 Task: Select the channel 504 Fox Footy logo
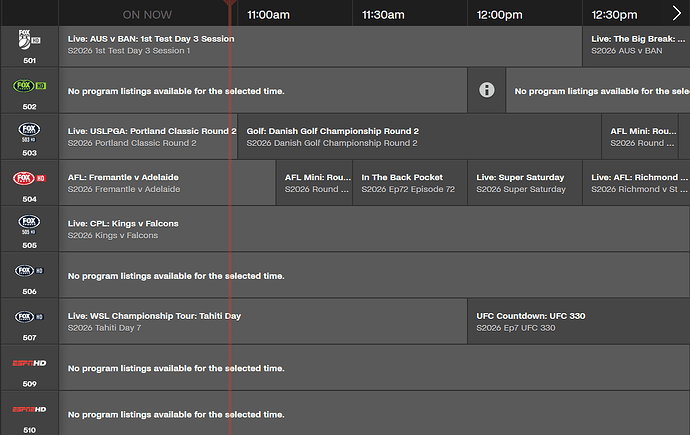29,178
